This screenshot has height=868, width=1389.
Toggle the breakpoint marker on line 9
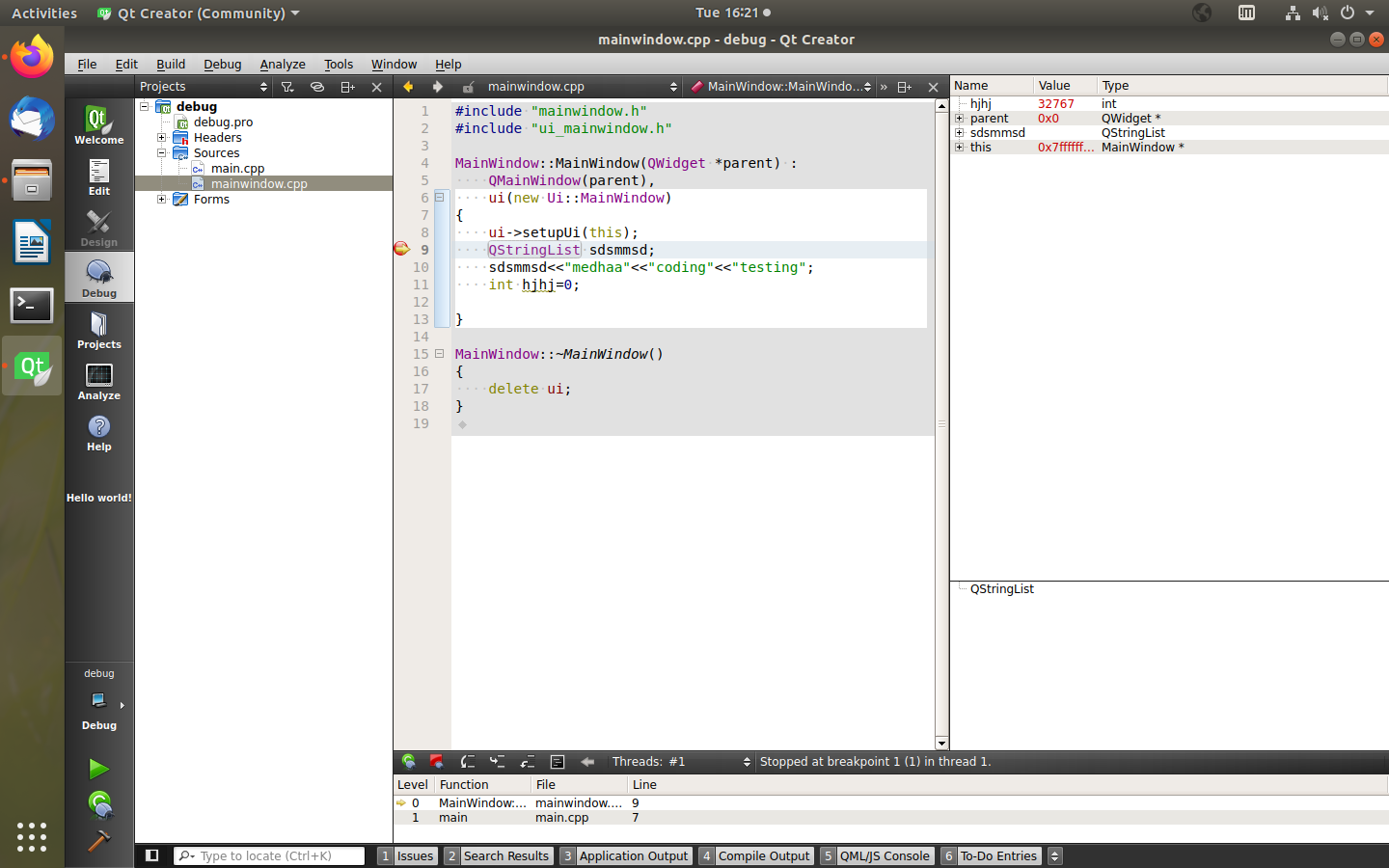click(x=402, y=250)
